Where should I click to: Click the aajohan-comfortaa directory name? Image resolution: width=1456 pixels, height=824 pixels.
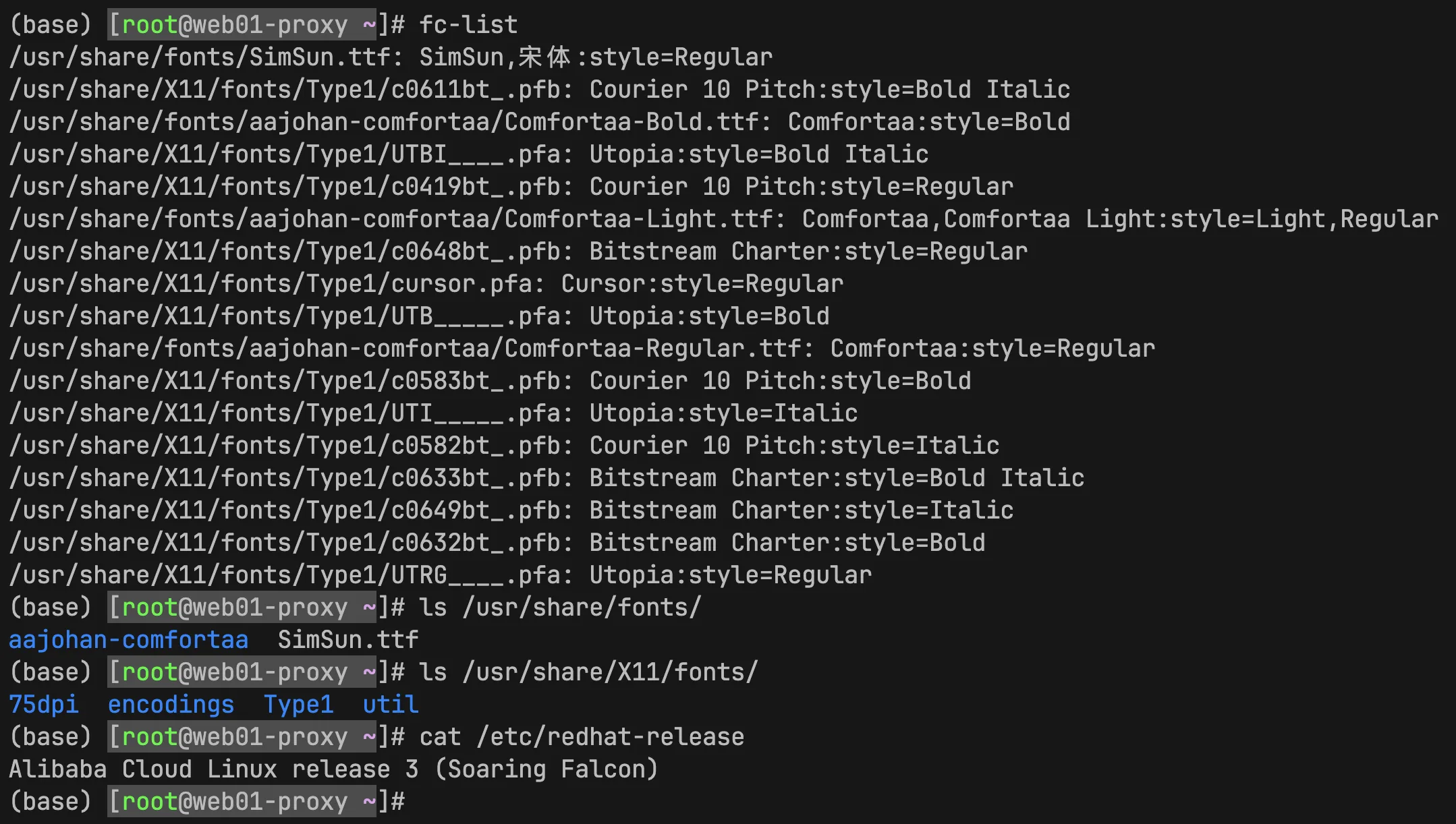129,640
